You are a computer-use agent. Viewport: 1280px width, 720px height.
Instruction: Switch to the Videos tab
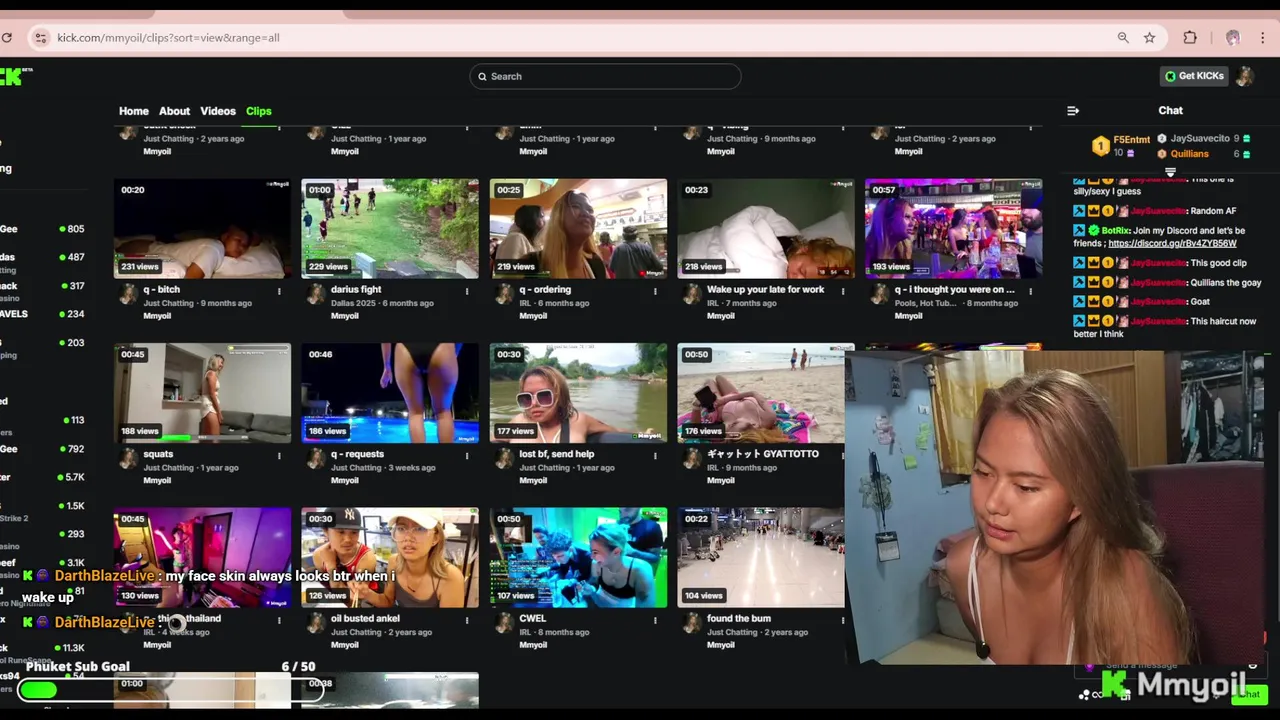[218, 111]
